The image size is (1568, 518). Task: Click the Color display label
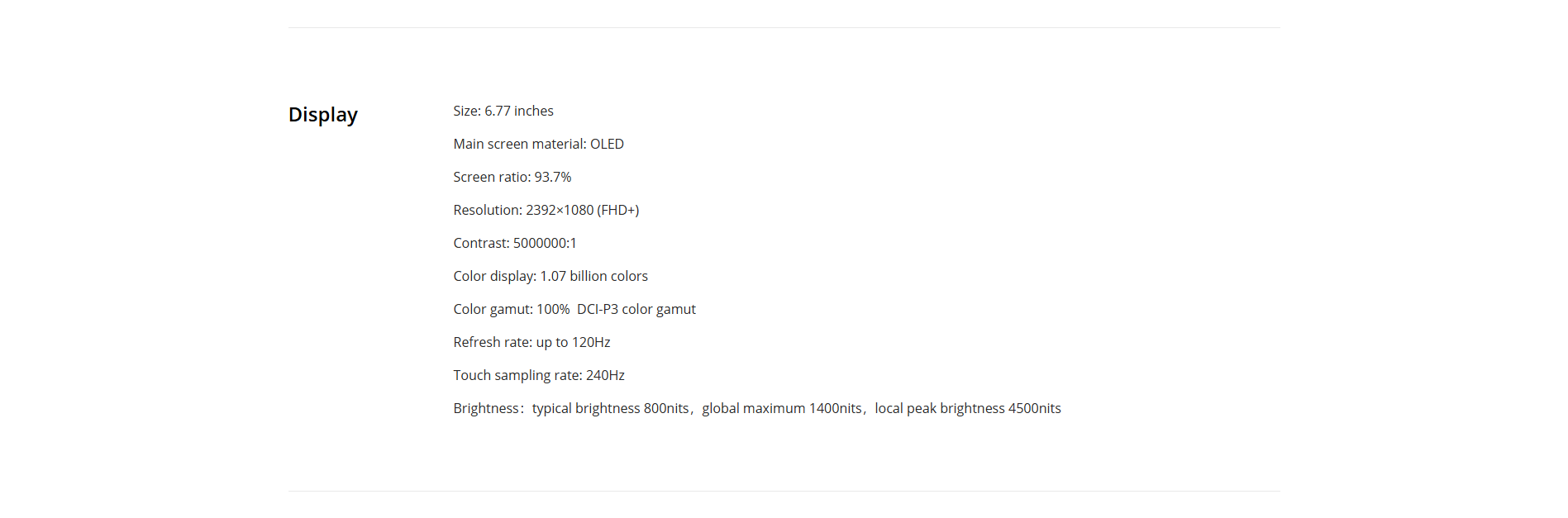[495, 276]
